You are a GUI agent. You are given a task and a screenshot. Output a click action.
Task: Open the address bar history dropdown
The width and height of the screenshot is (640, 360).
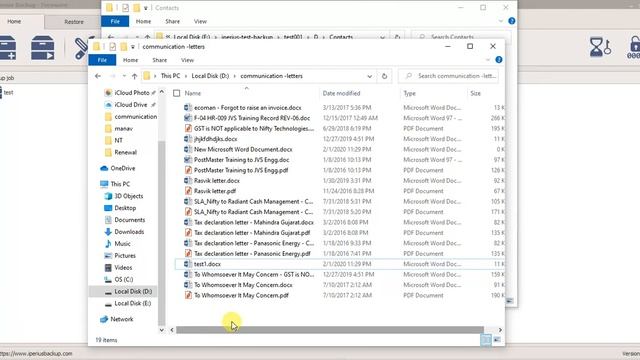[x=369, y=76]
